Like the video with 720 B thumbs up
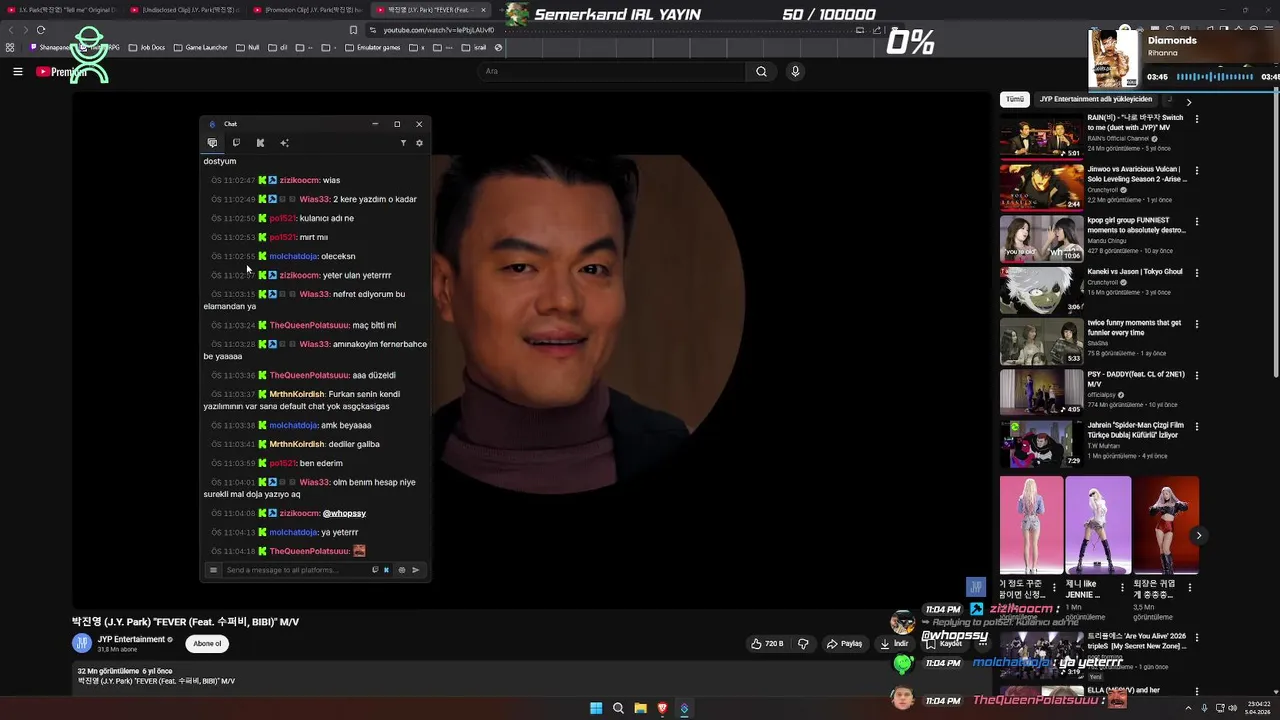The image size is (1280, 720). (767, 644)
